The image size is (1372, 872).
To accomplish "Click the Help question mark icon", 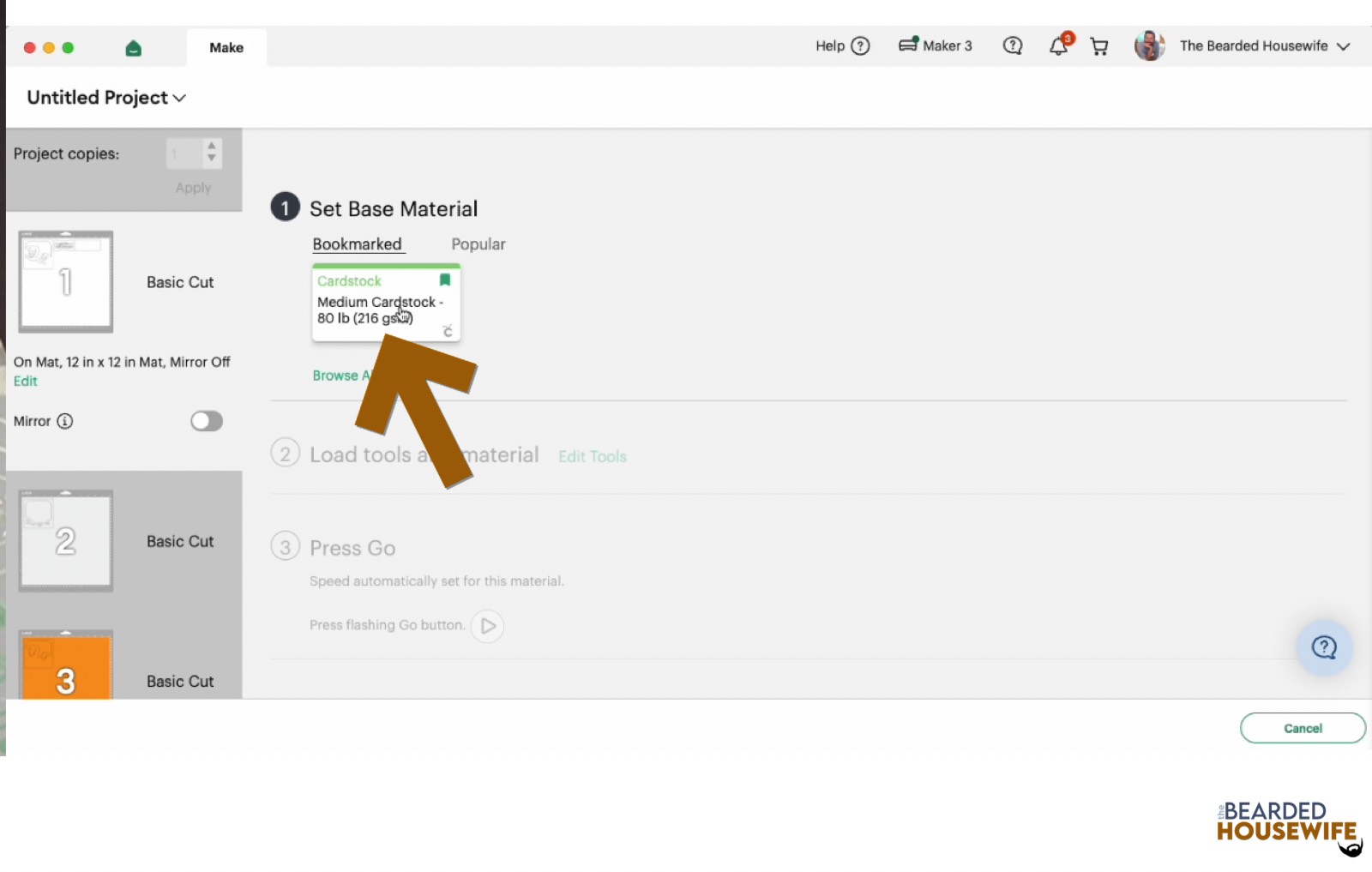I will point(860,46).
